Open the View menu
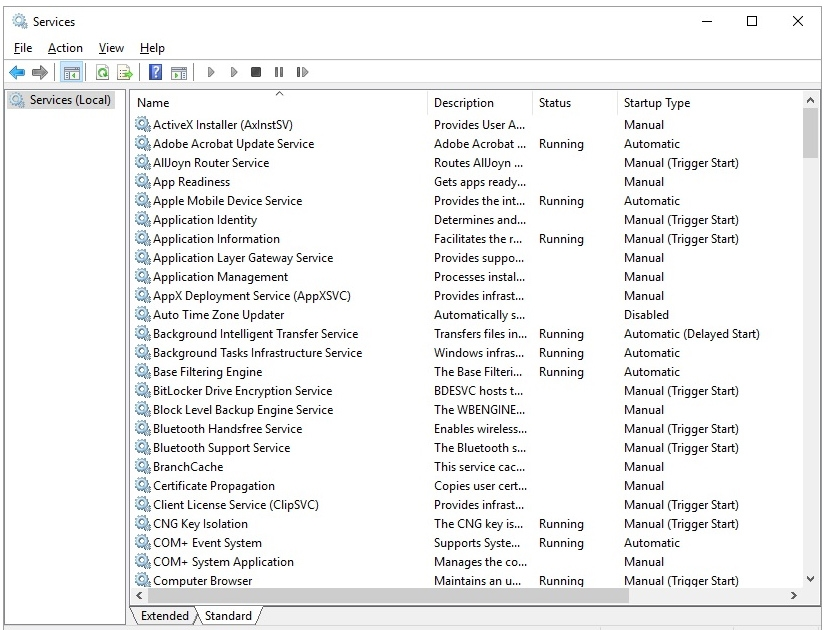 (111, 48)
